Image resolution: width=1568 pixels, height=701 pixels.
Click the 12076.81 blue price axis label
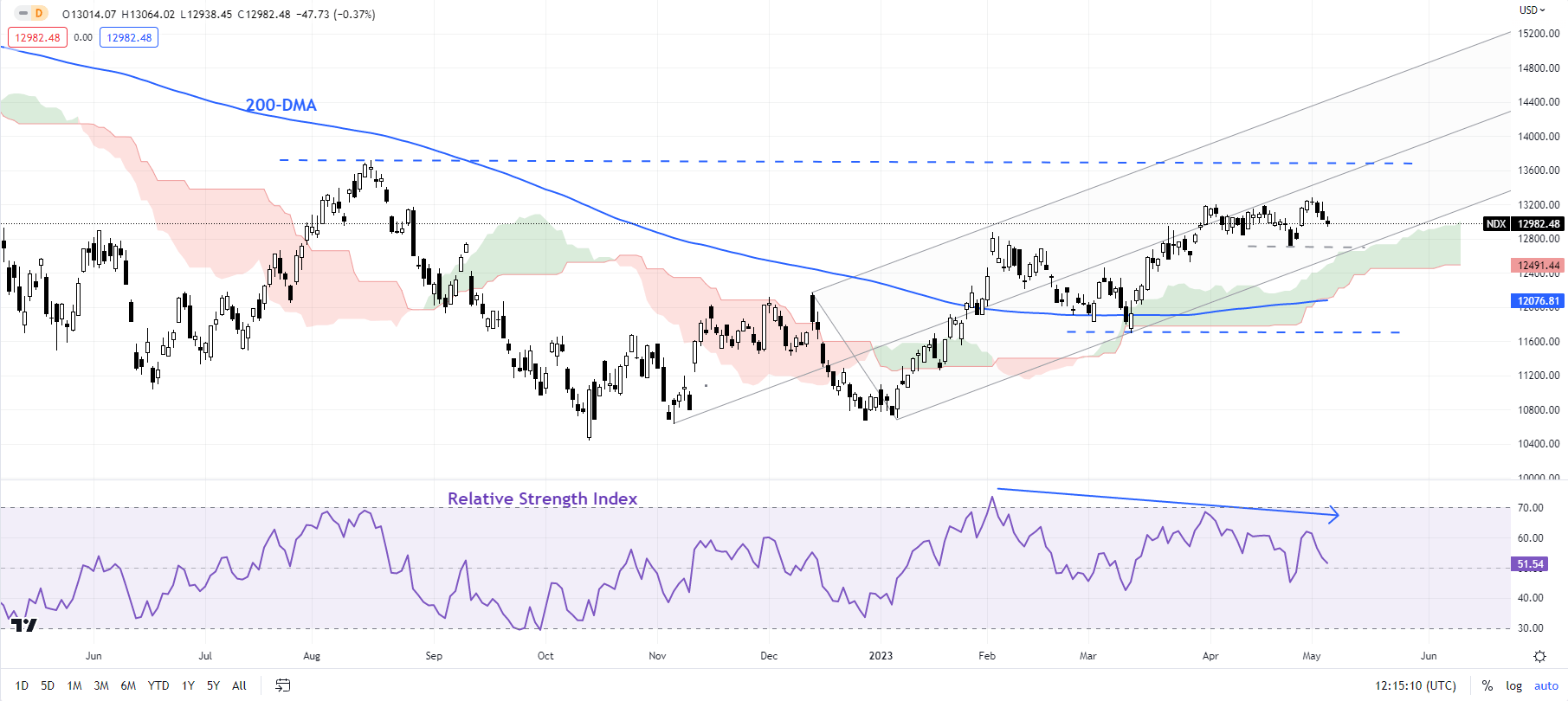tap(1538, 301)
